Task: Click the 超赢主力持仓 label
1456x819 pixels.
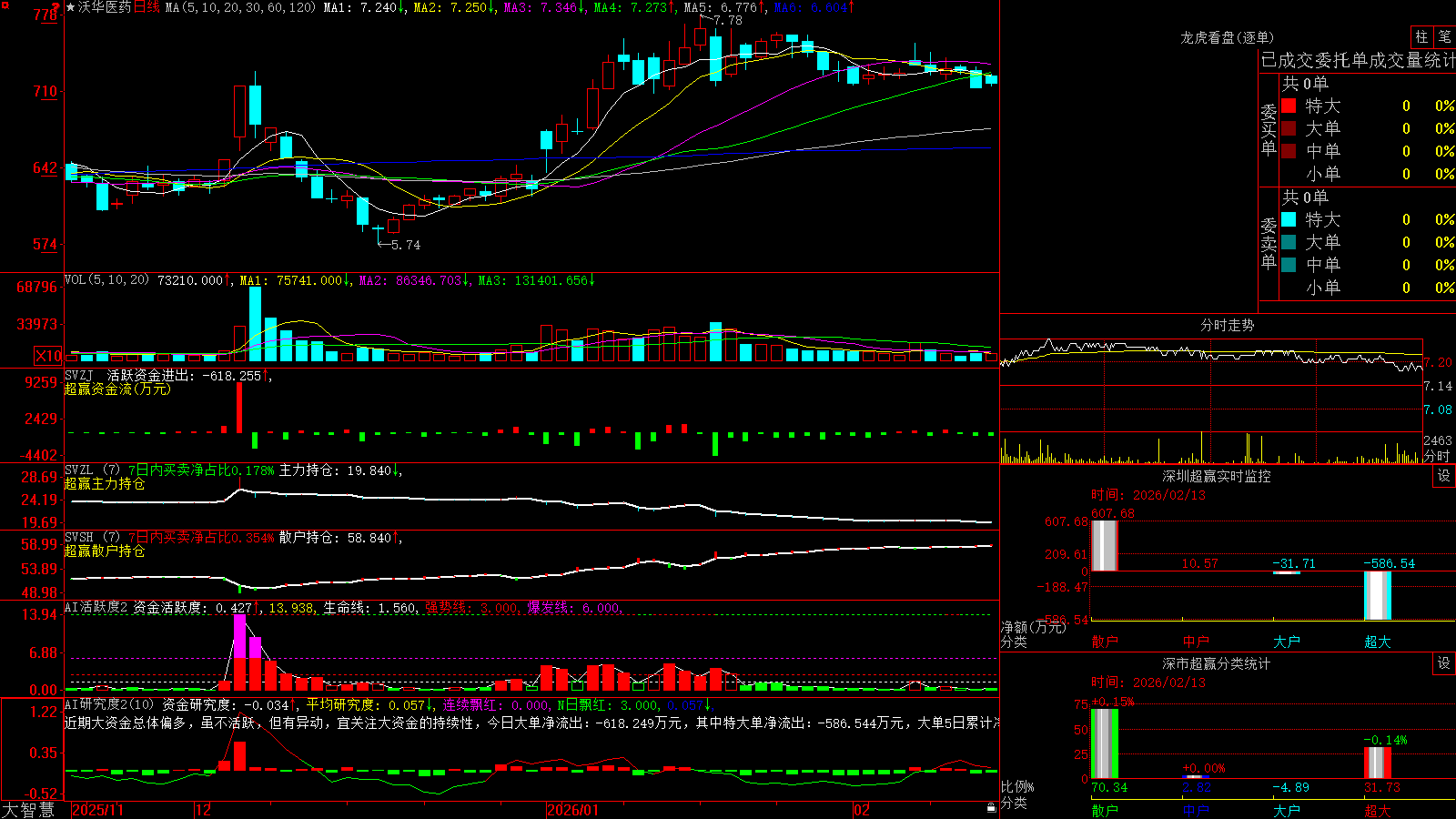Action: tap(105, 484)
